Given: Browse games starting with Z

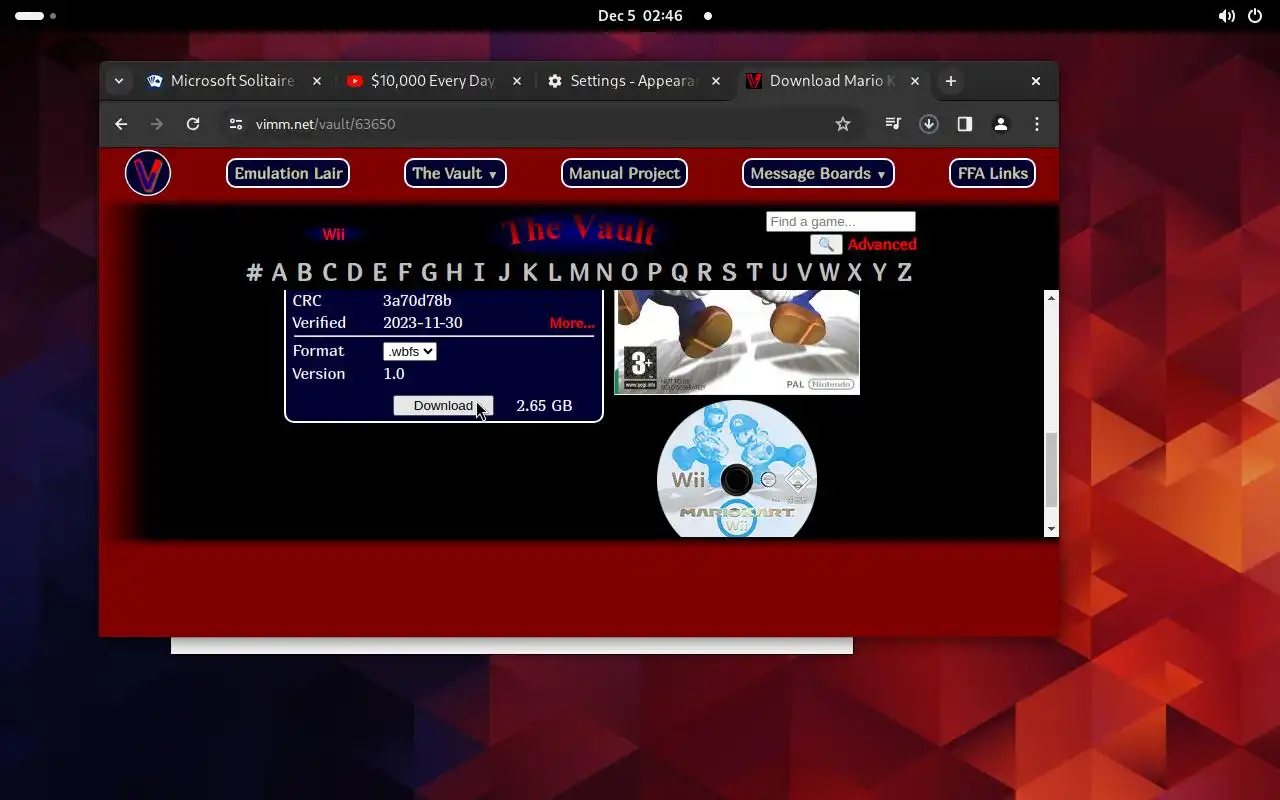Looking at the screenshot, I should (904, 272).
